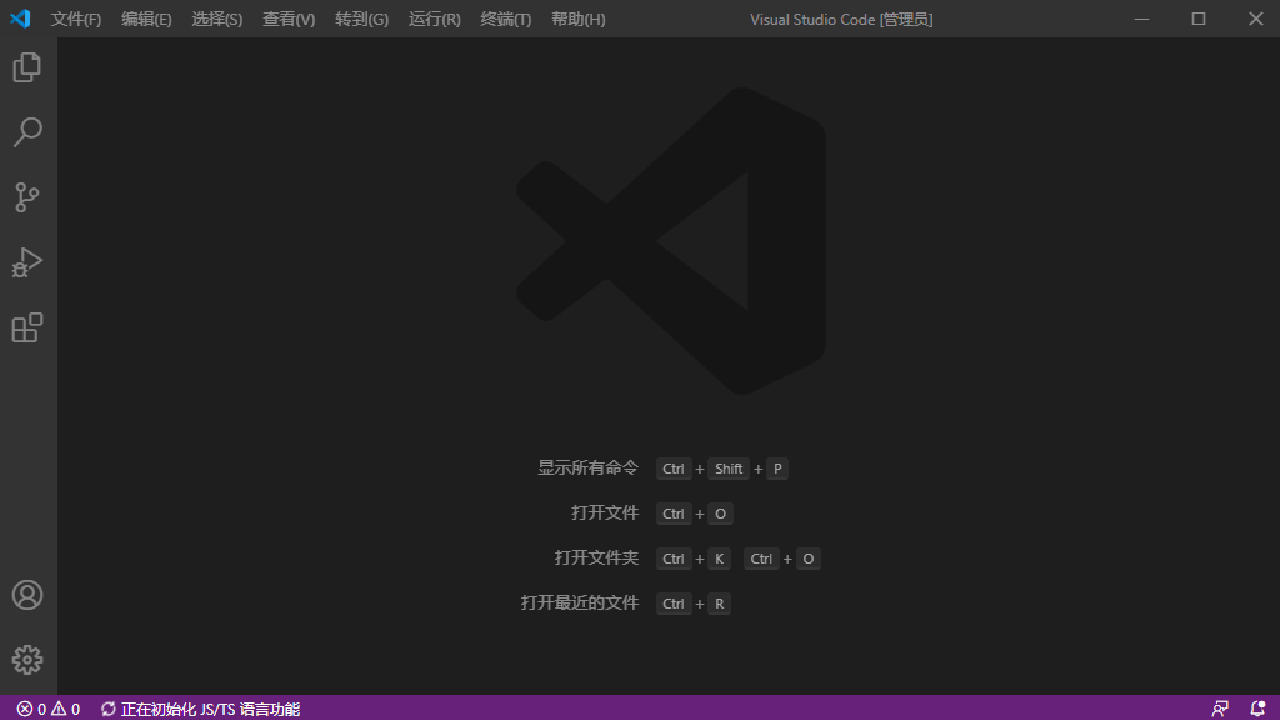Click status text 正在初始化 JS/TS 语言功能
1280x720 pixels.
[200, 709]
